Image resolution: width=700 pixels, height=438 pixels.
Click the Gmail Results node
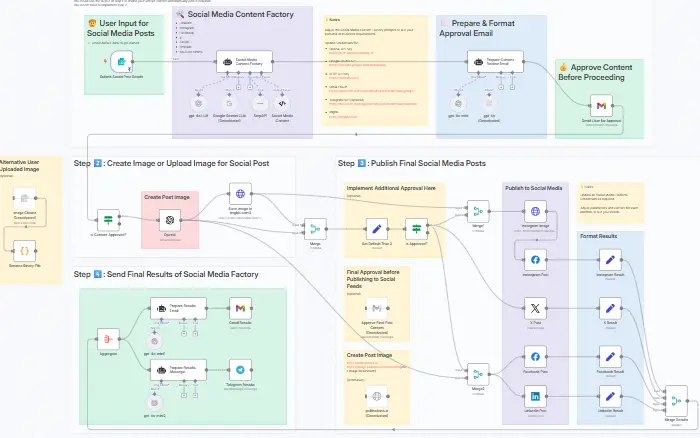click(x=240, y=308)
